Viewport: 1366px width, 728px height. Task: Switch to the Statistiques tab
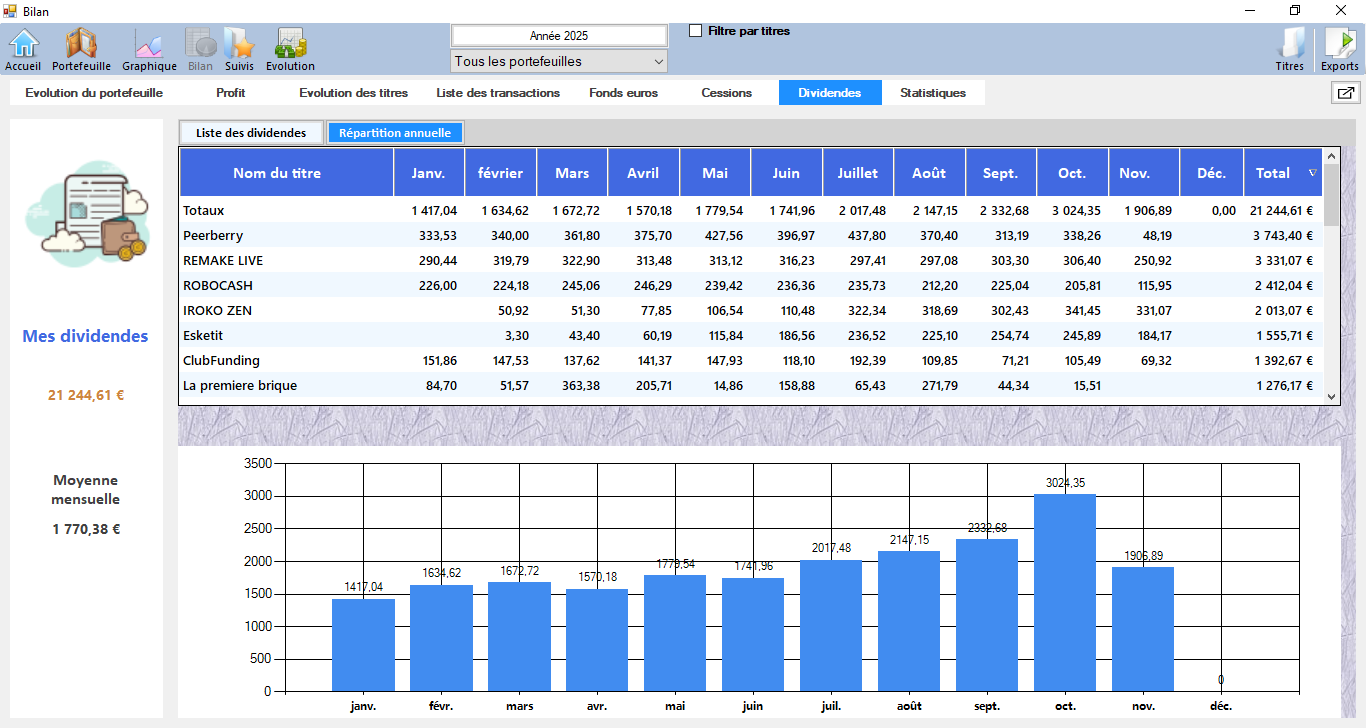932,93
